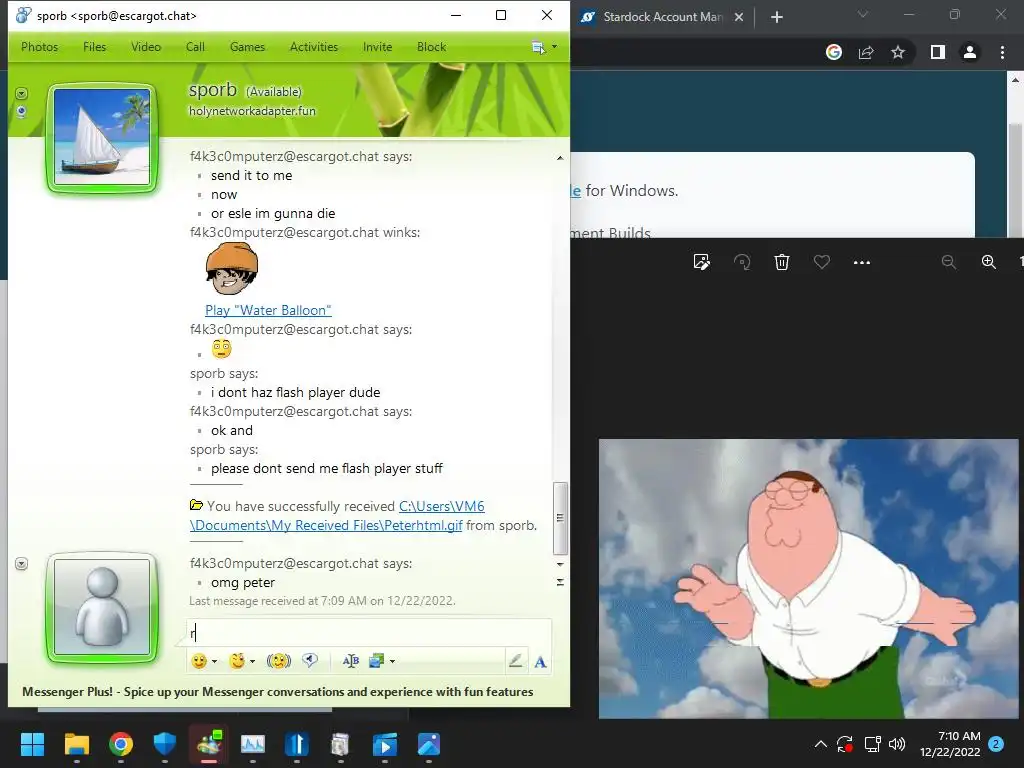Click the background image chooser icon
The image size is (1024, 768).
tap(377, 661)
